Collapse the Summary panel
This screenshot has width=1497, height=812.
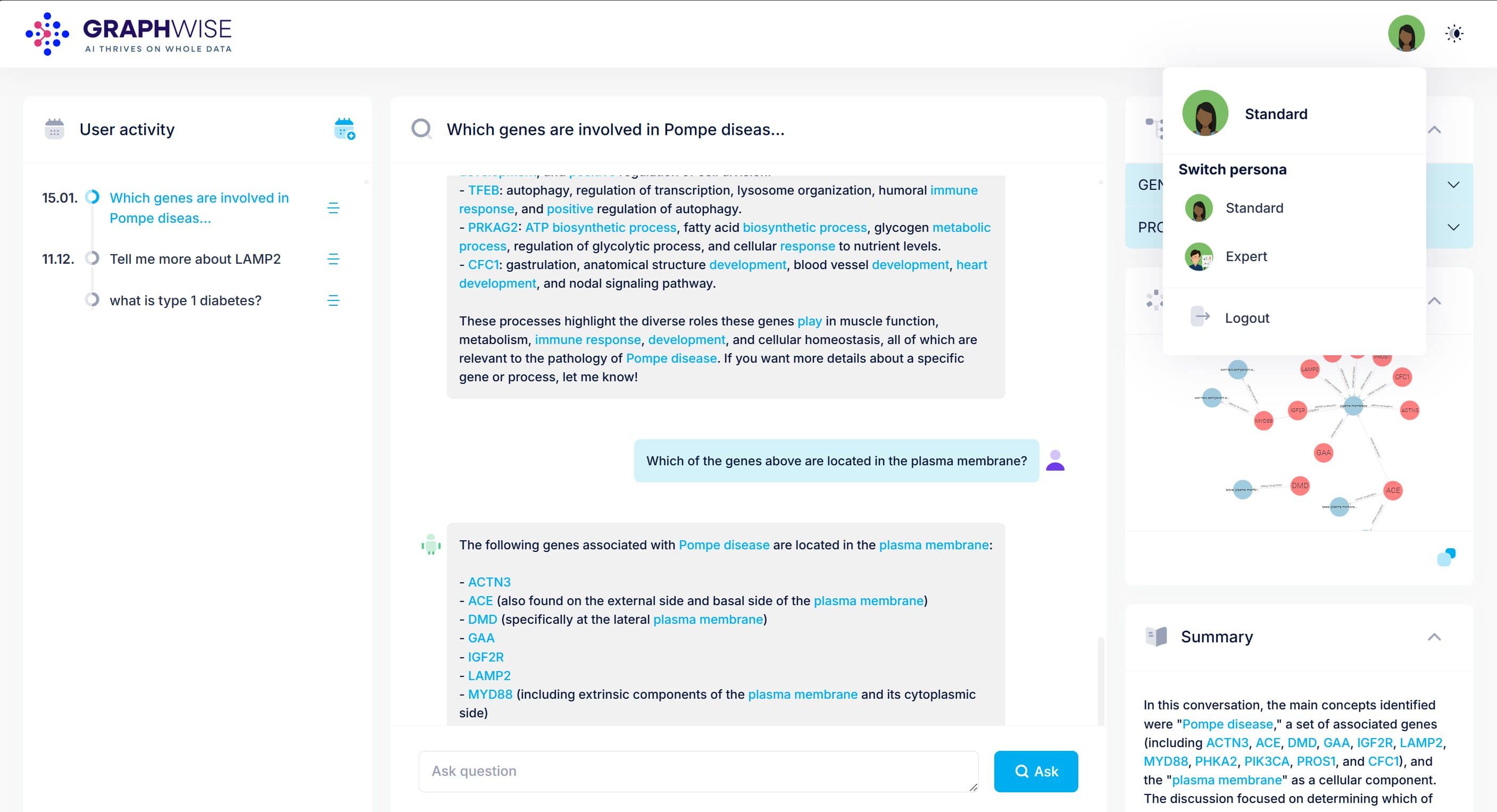(x=1434, y=637)
